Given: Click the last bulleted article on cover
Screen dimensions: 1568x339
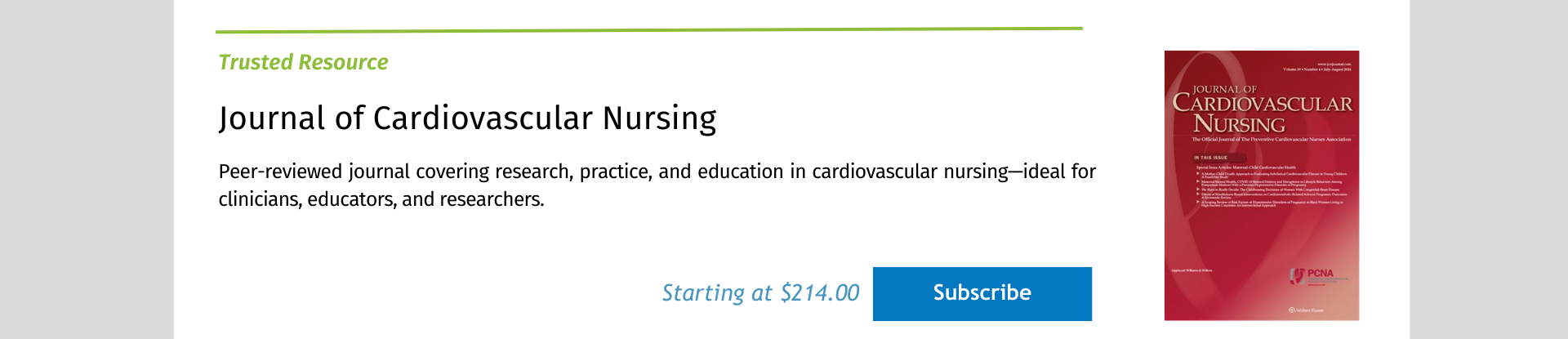Looking at the screenshot, I should coord(1272,204).
